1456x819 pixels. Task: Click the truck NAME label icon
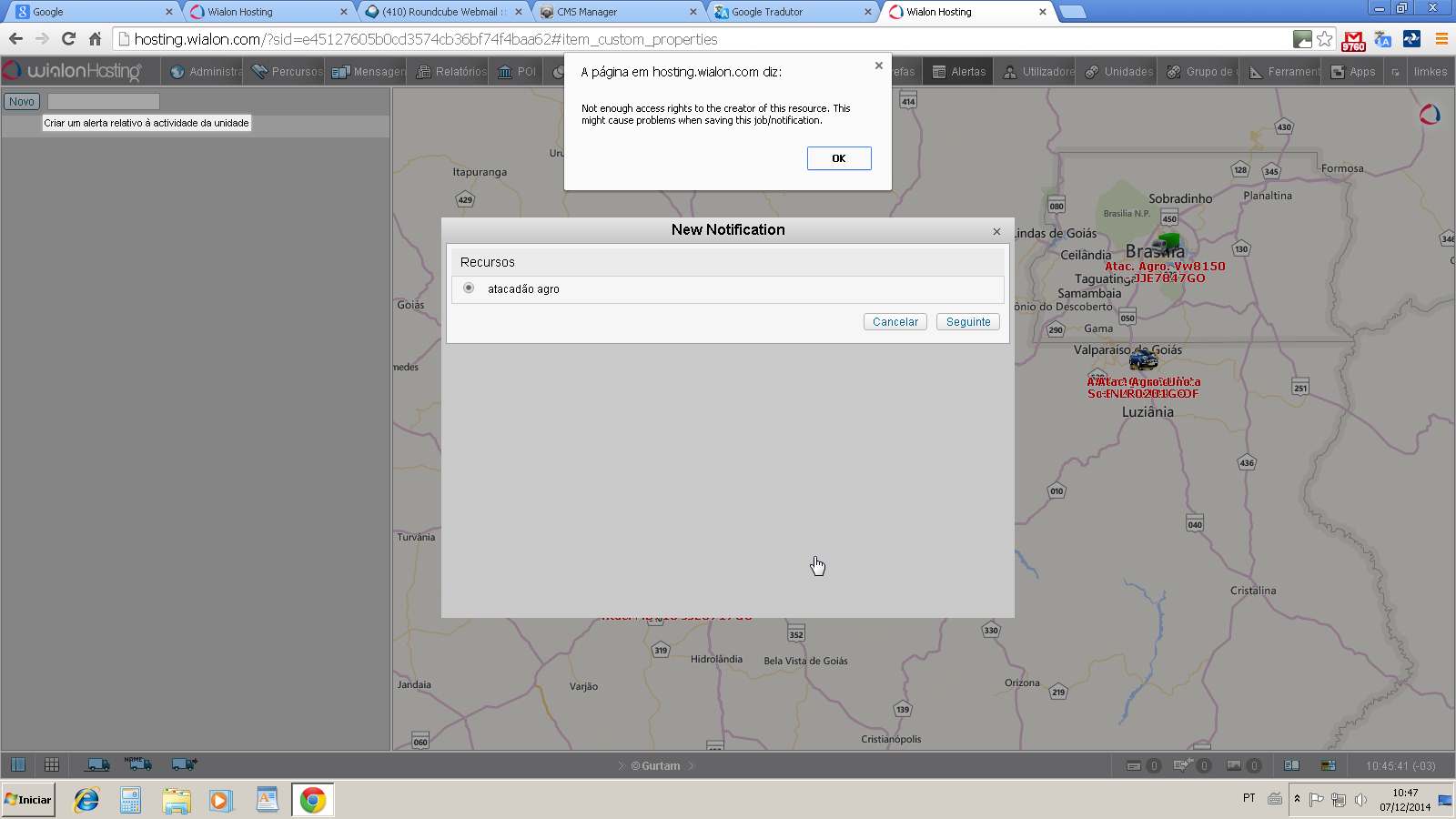138,764
